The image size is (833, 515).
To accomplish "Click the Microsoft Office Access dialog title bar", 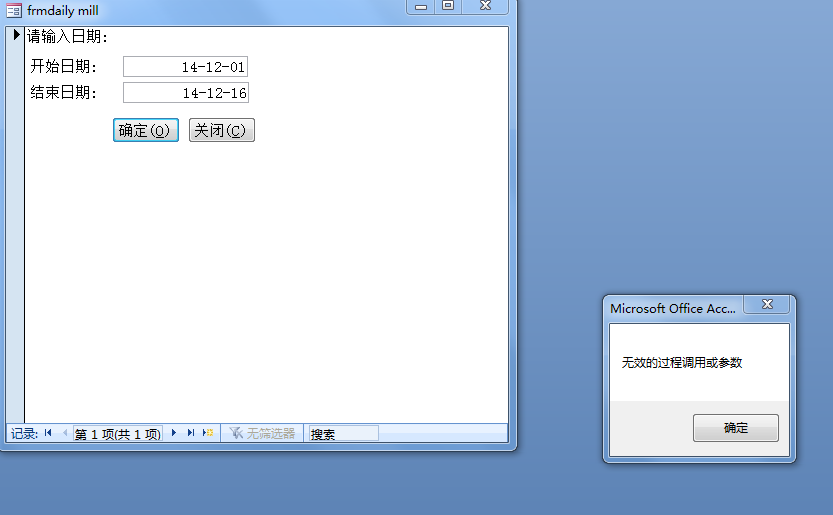I will tap(672, 309).
